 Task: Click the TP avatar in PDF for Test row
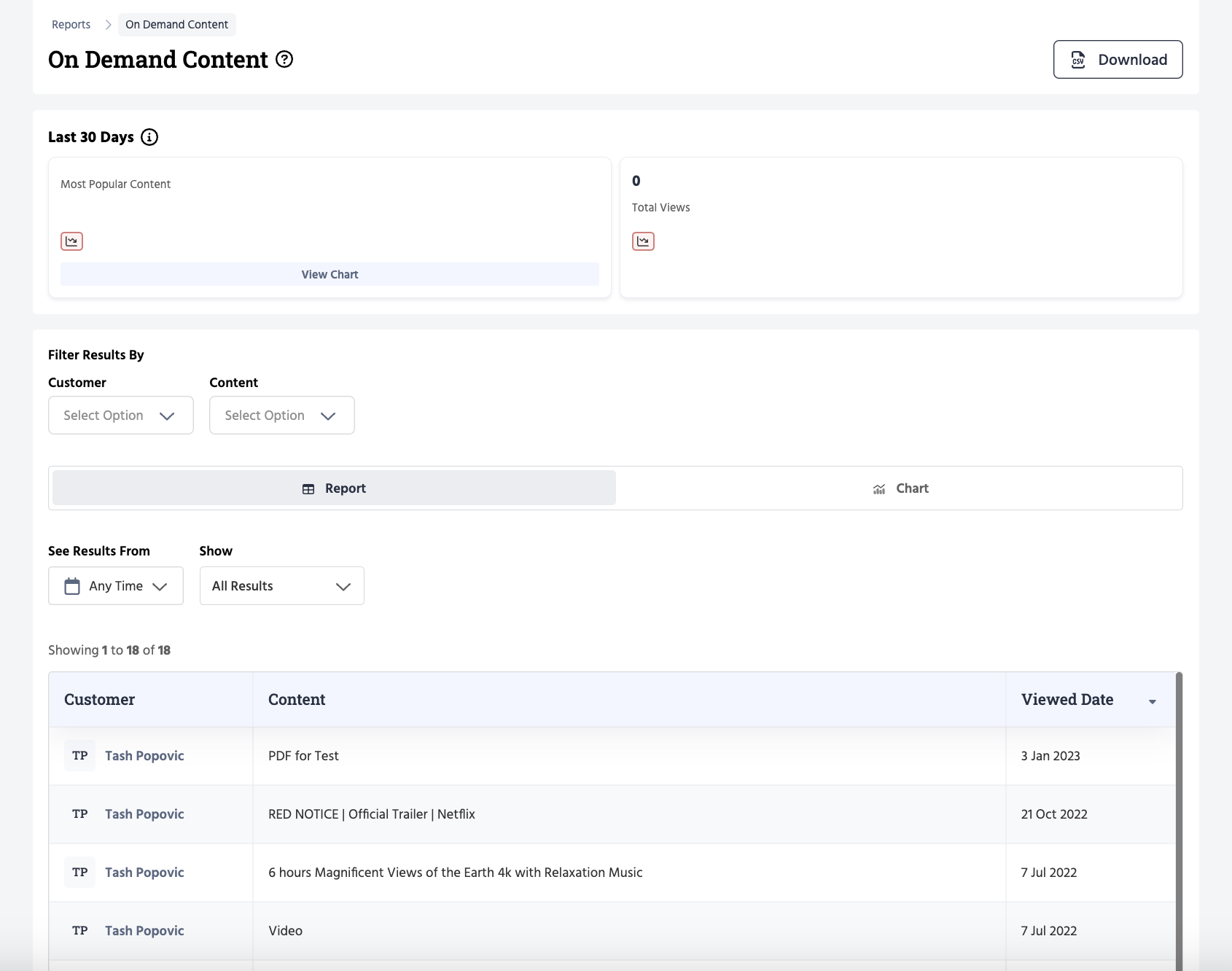point(80,756)
